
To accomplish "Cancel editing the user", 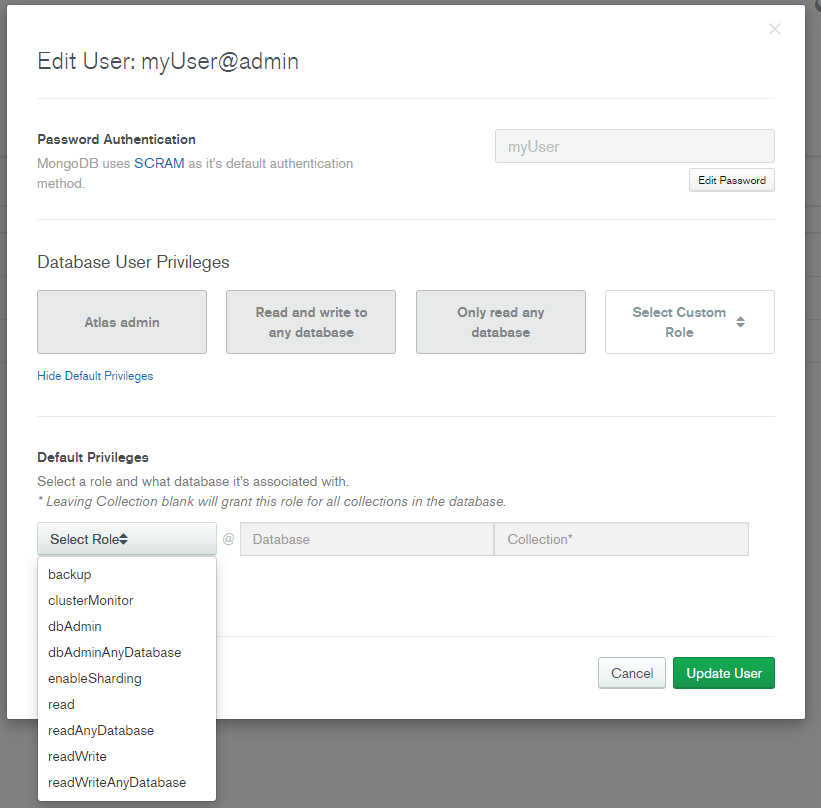I will [x=632, y=673].
